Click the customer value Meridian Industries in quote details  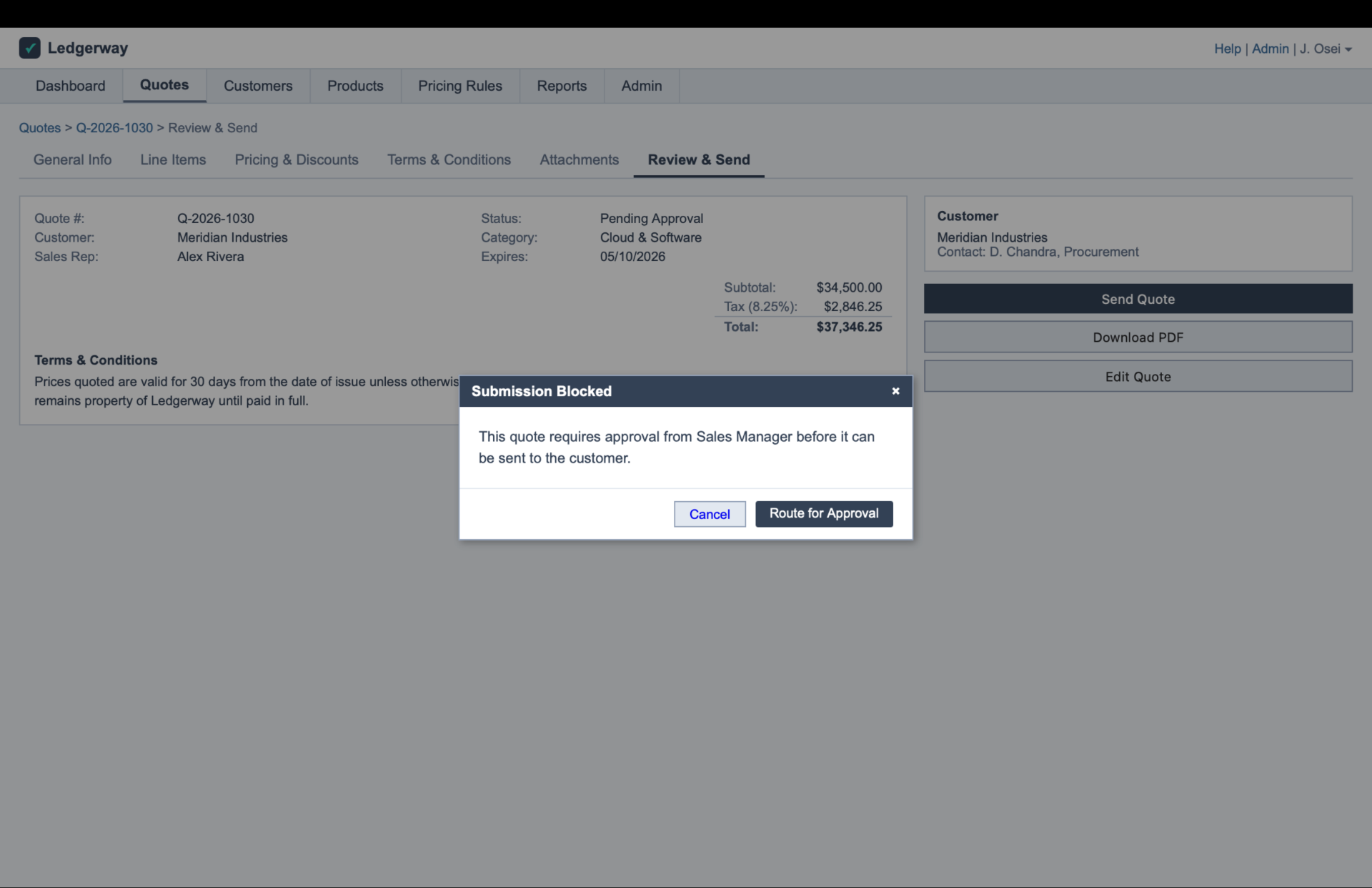pyautogui.click(x=232, y=237)
